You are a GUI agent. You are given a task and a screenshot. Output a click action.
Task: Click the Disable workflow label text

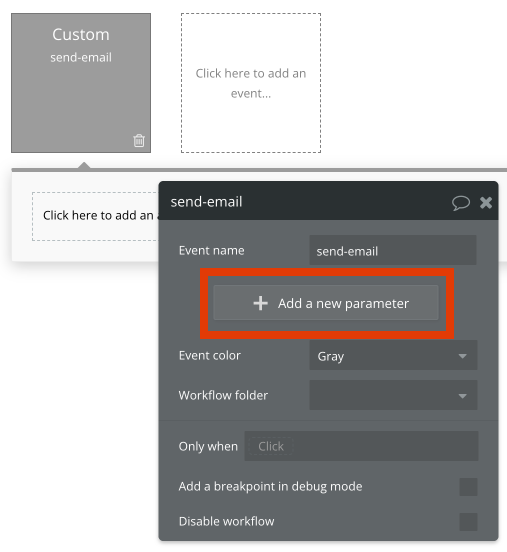(x=226, y=521)
